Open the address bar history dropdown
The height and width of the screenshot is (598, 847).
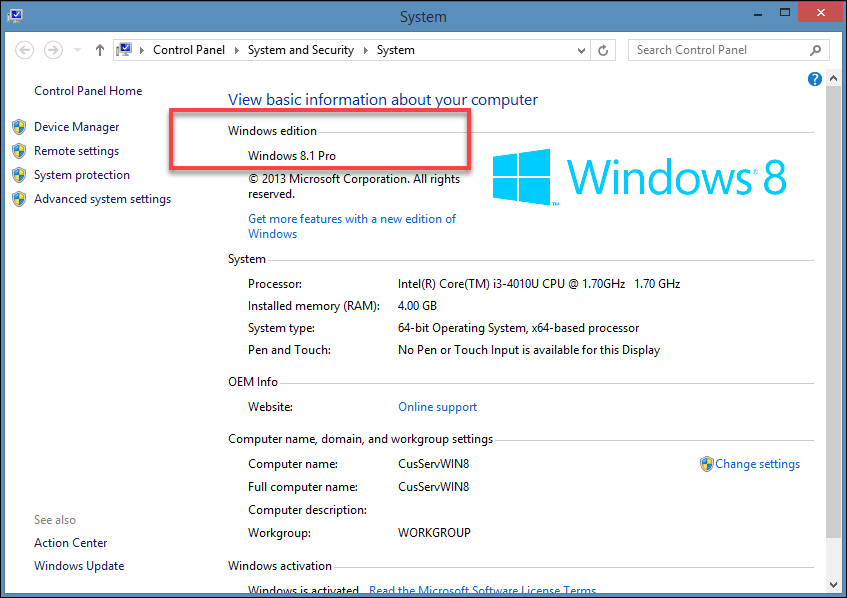[581, 50]
